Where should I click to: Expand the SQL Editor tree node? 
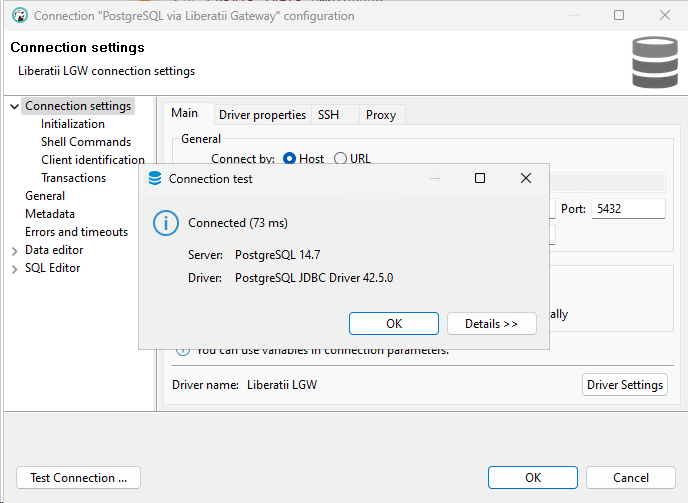tap(14, 269)
